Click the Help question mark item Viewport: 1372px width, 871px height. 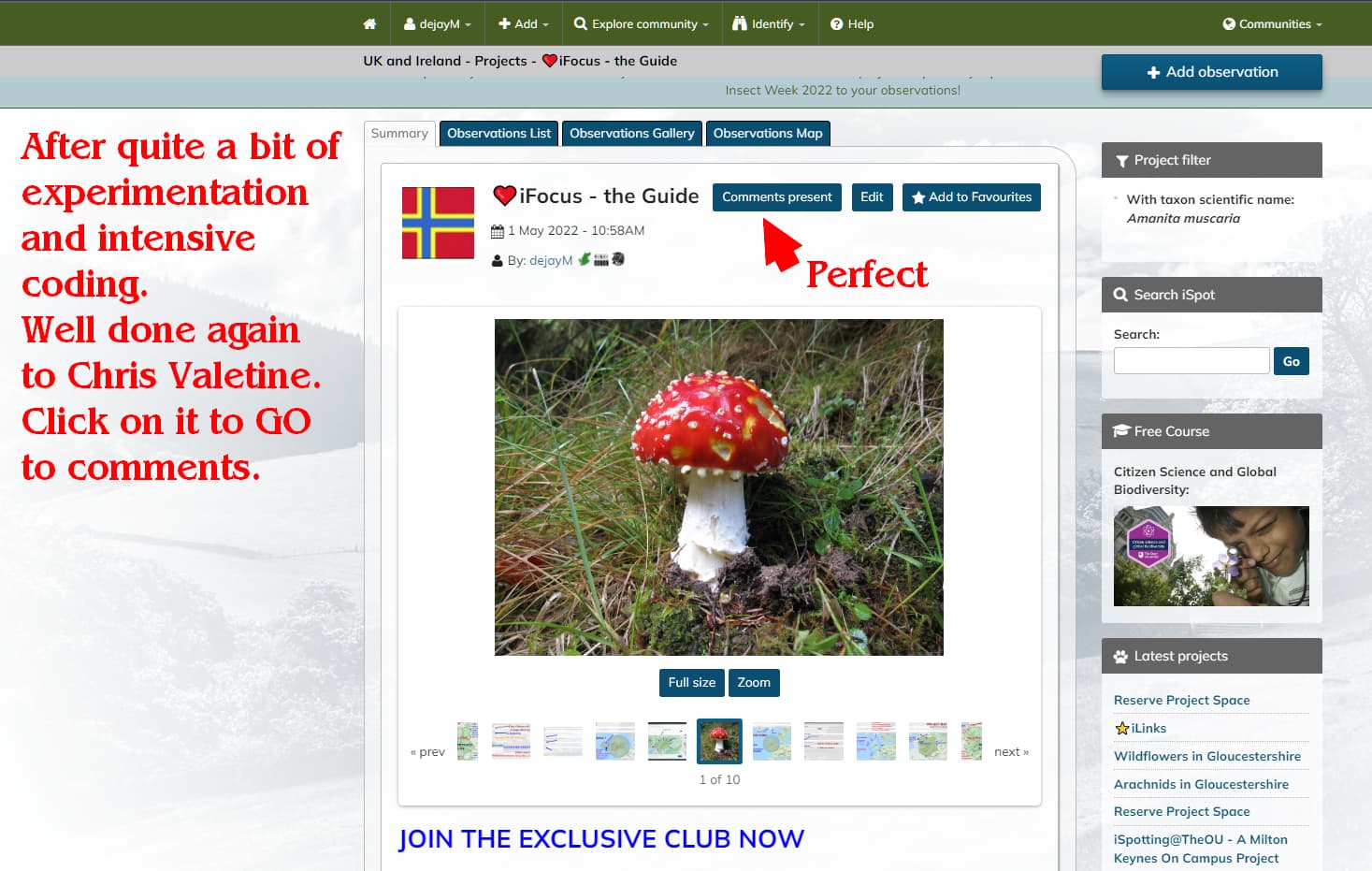[x=852, y=23]
